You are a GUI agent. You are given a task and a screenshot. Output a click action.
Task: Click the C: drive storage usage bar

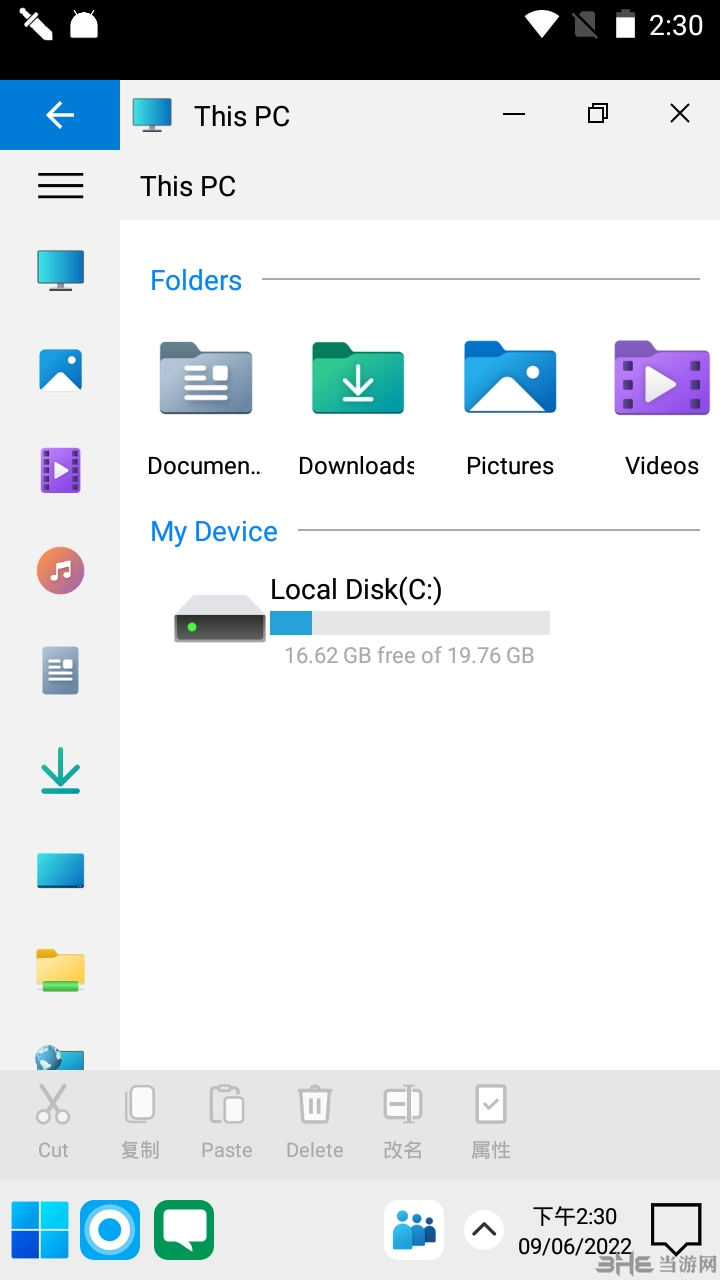tap(410, 623)
